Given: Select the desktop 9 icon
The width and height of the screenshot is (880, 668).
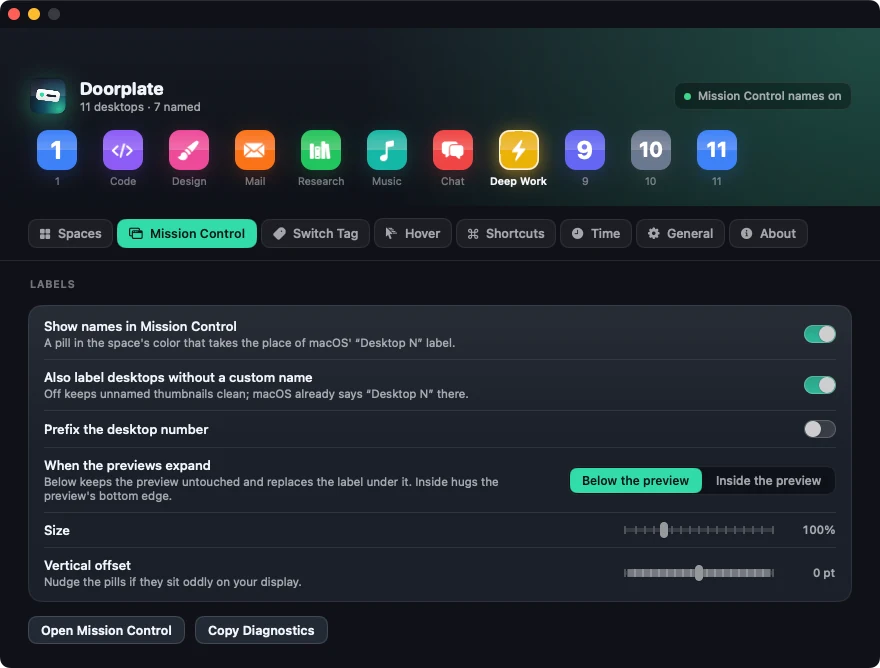Looking at the screenshot, I should click(585, 150).
